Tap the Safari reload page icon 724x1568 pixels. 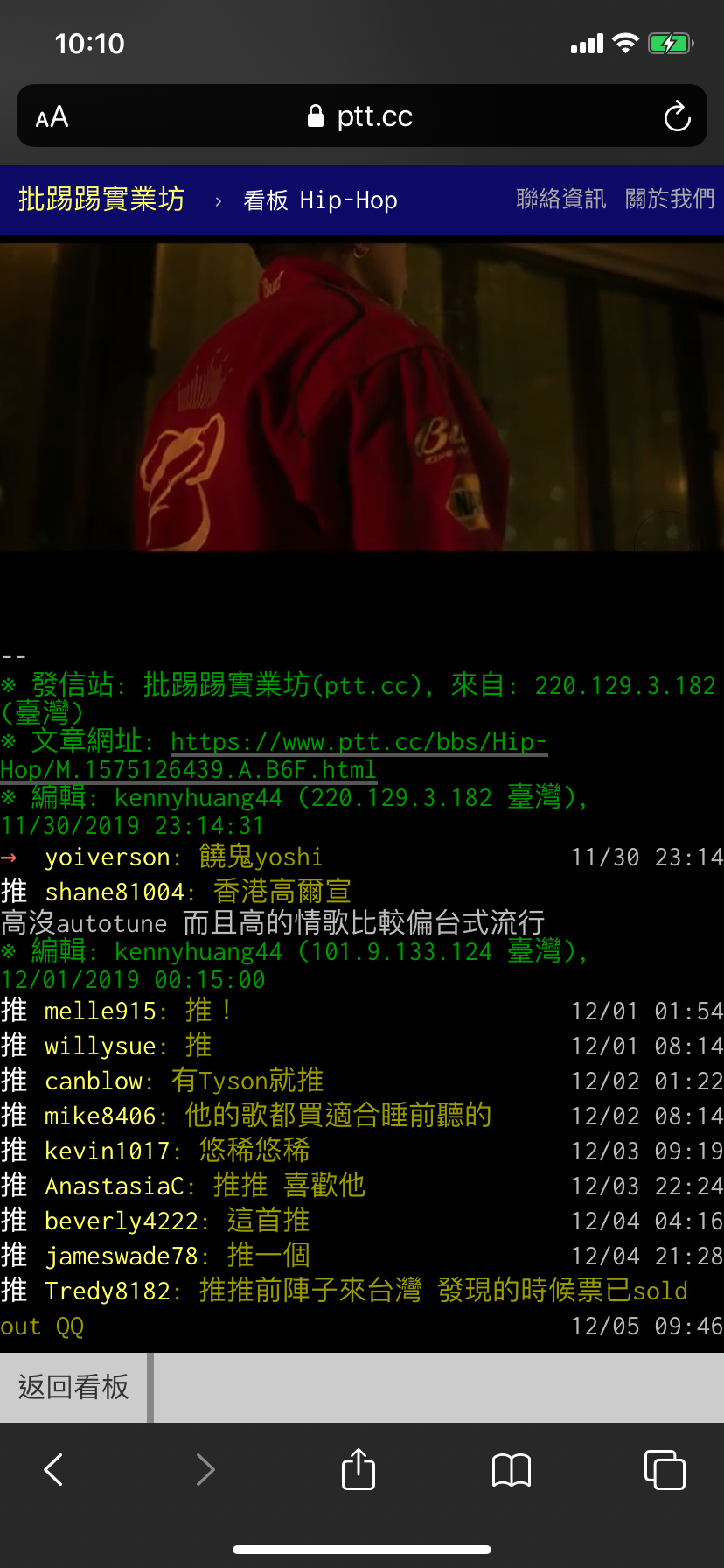[x=677, y=116]
